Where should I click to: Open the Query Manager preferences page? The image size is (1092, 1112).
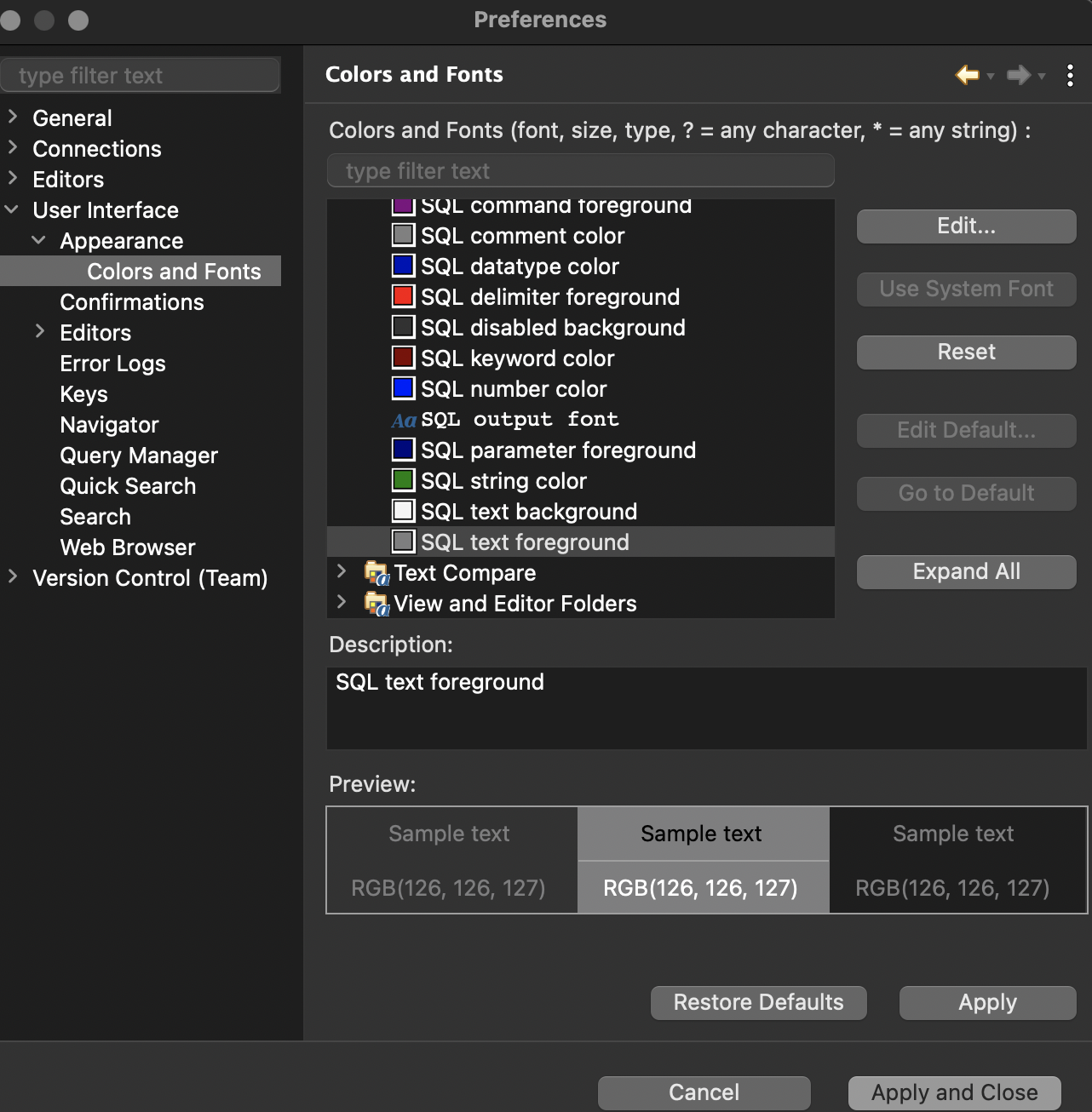coord(139,456)
